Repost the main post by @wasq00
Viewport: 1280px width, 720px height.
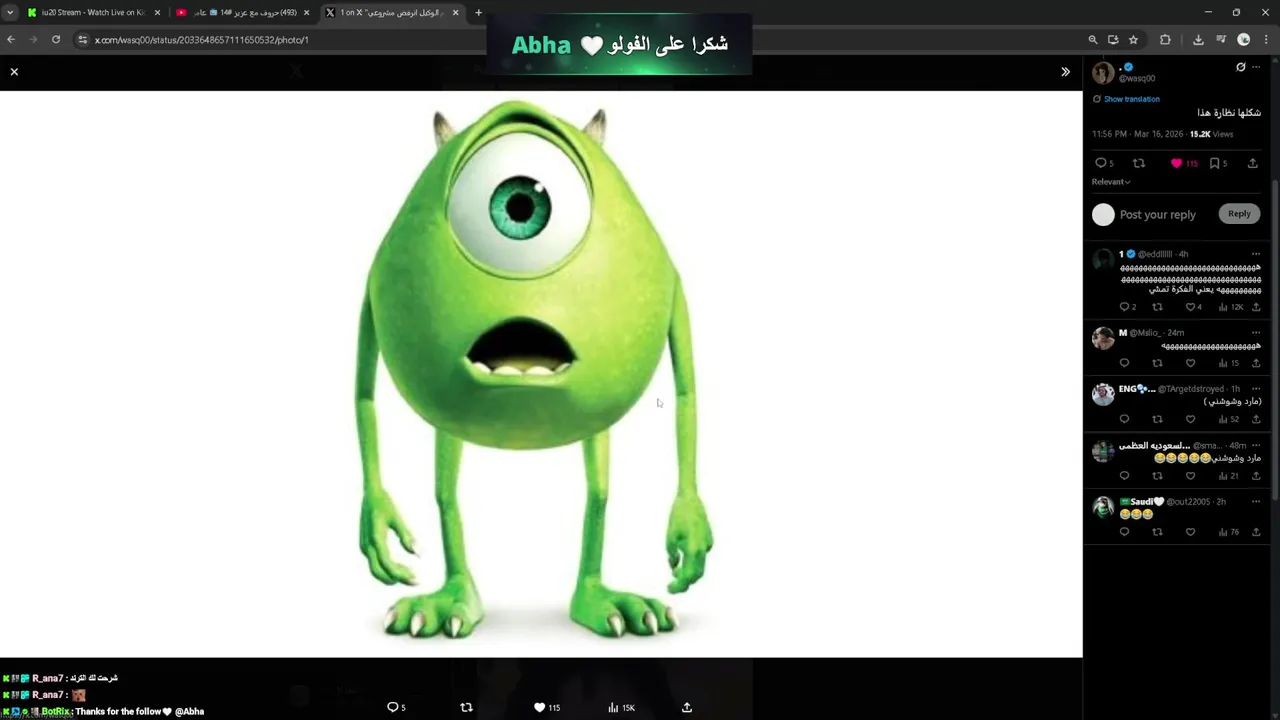pos(1138,163)
